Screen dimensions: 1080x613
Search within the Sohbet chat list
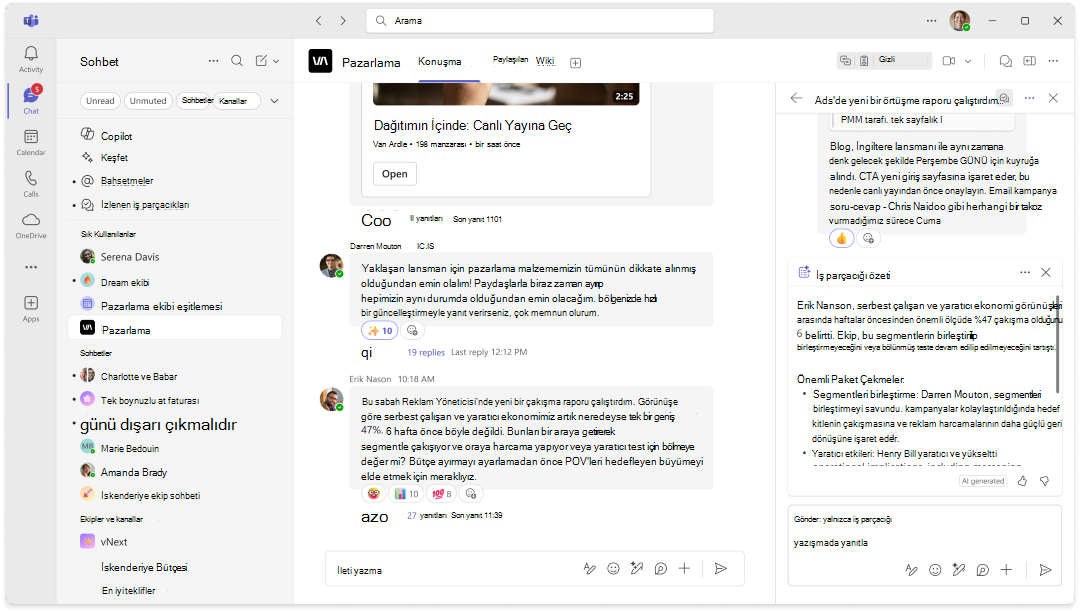click(237, 61)
